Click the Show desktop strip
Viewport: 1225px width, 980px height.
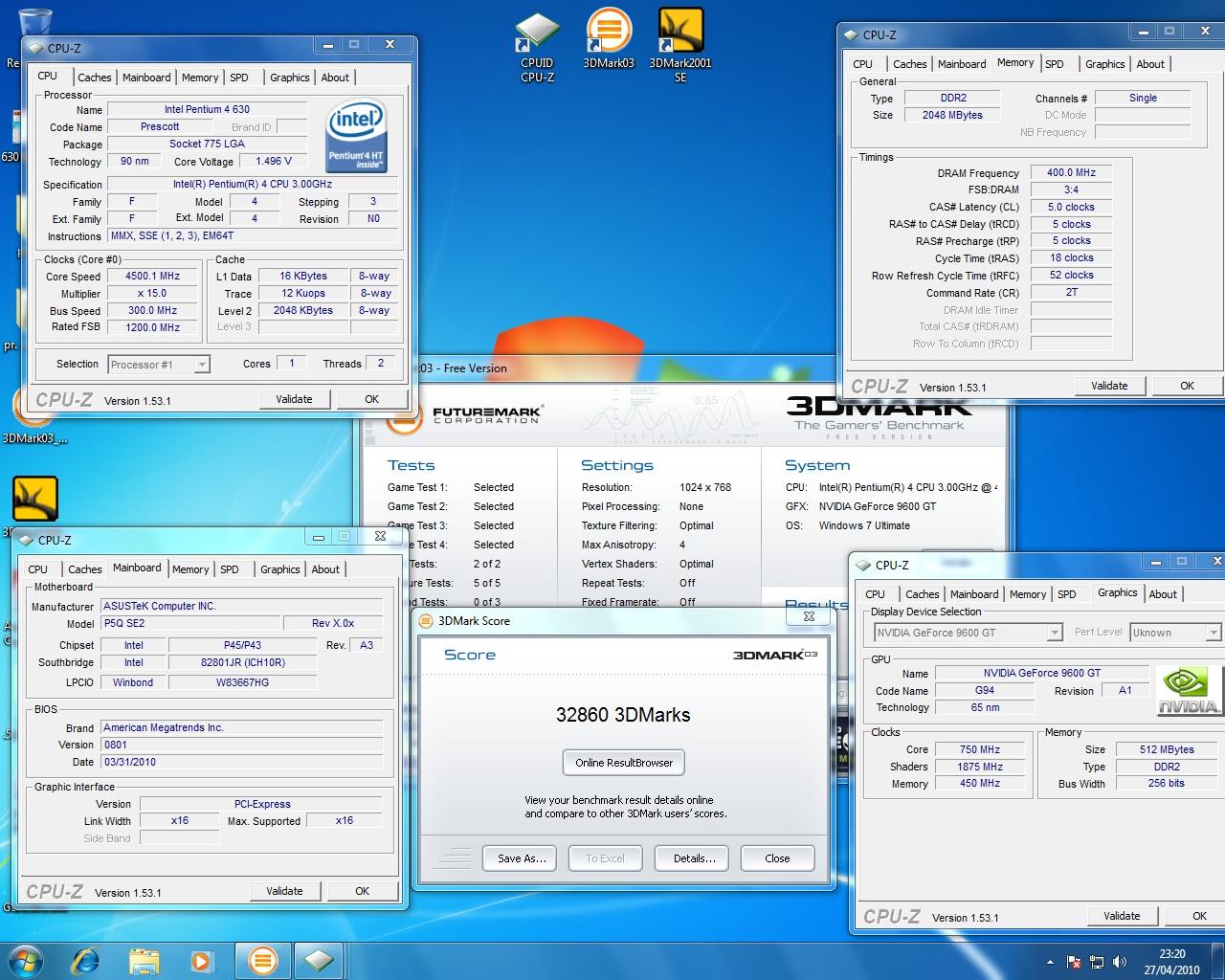(1218, 961)
